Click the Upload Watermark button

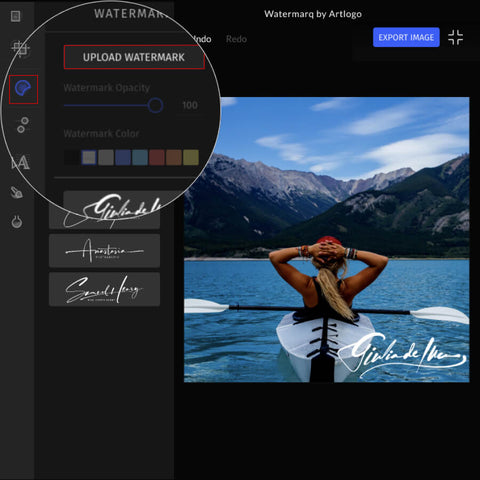click(134, 57)
